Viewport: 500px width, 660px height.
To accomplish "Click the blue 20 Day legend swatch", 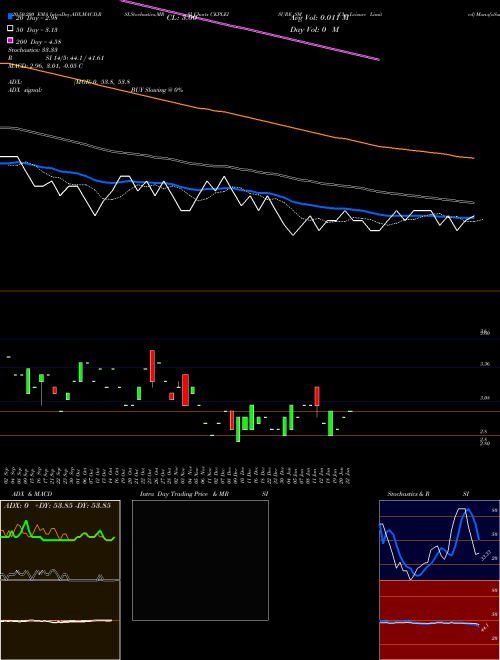I will [x=10, y=17].
